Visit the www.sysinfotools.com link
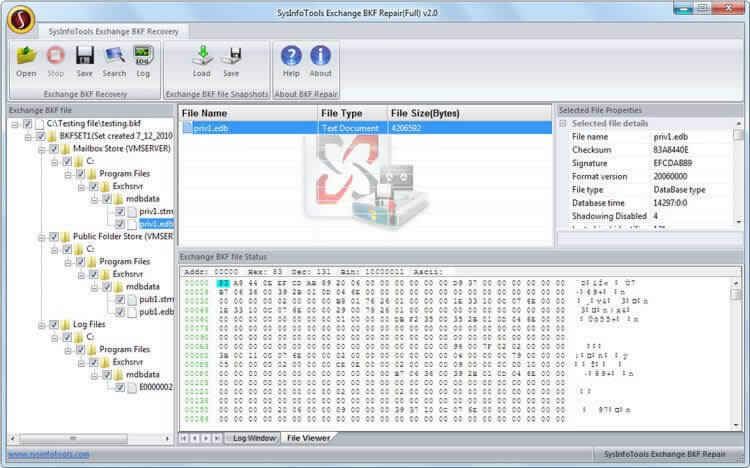 point(49,454)
